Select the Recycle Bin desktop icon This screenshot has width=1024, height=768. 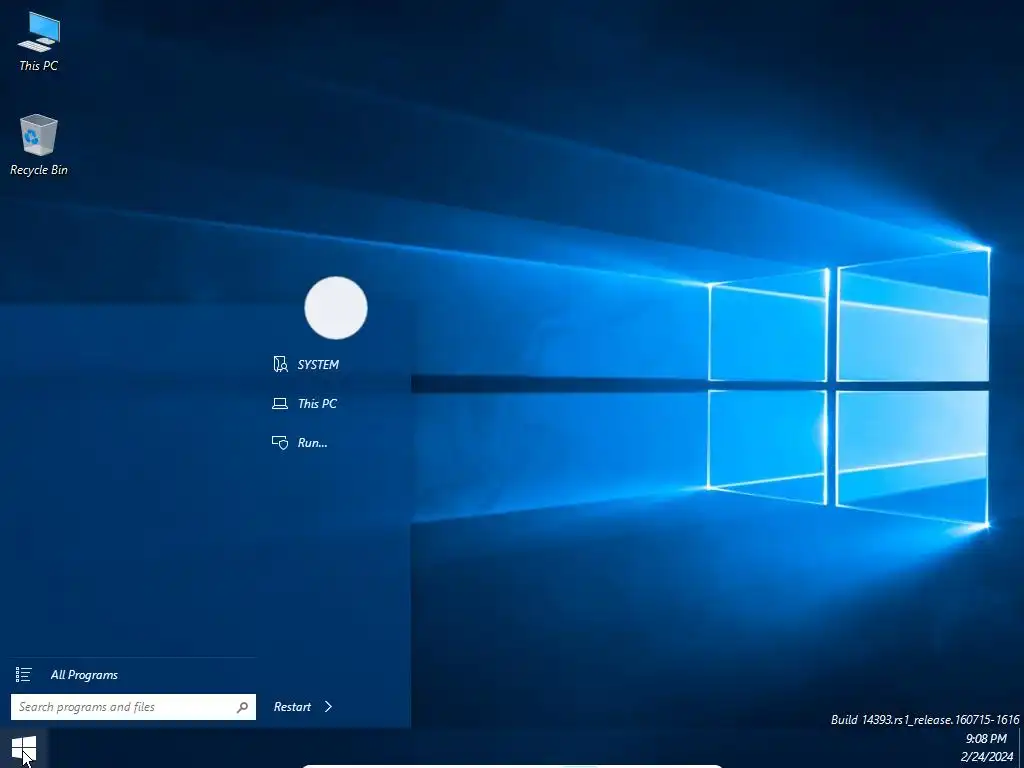(39, 145)
